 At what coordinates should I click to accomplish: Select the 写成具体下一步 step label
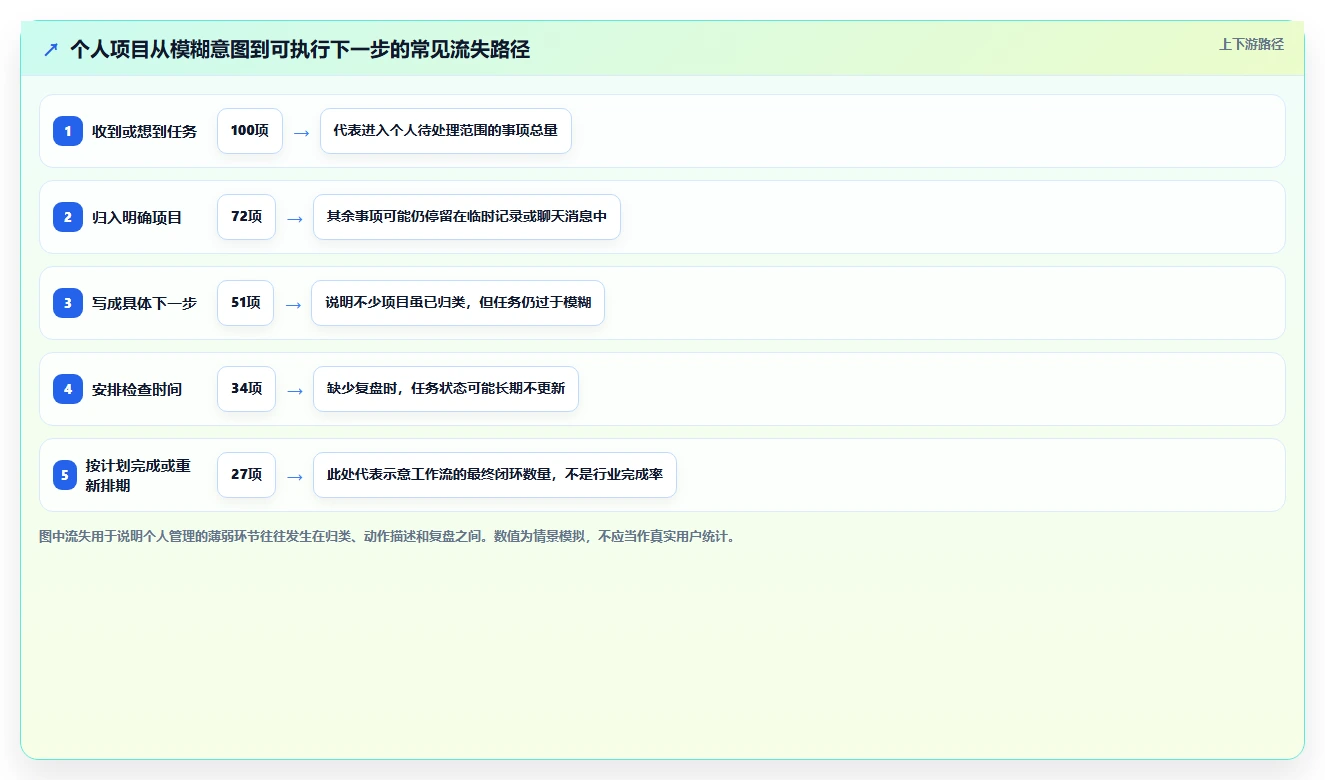pos(144,303)
